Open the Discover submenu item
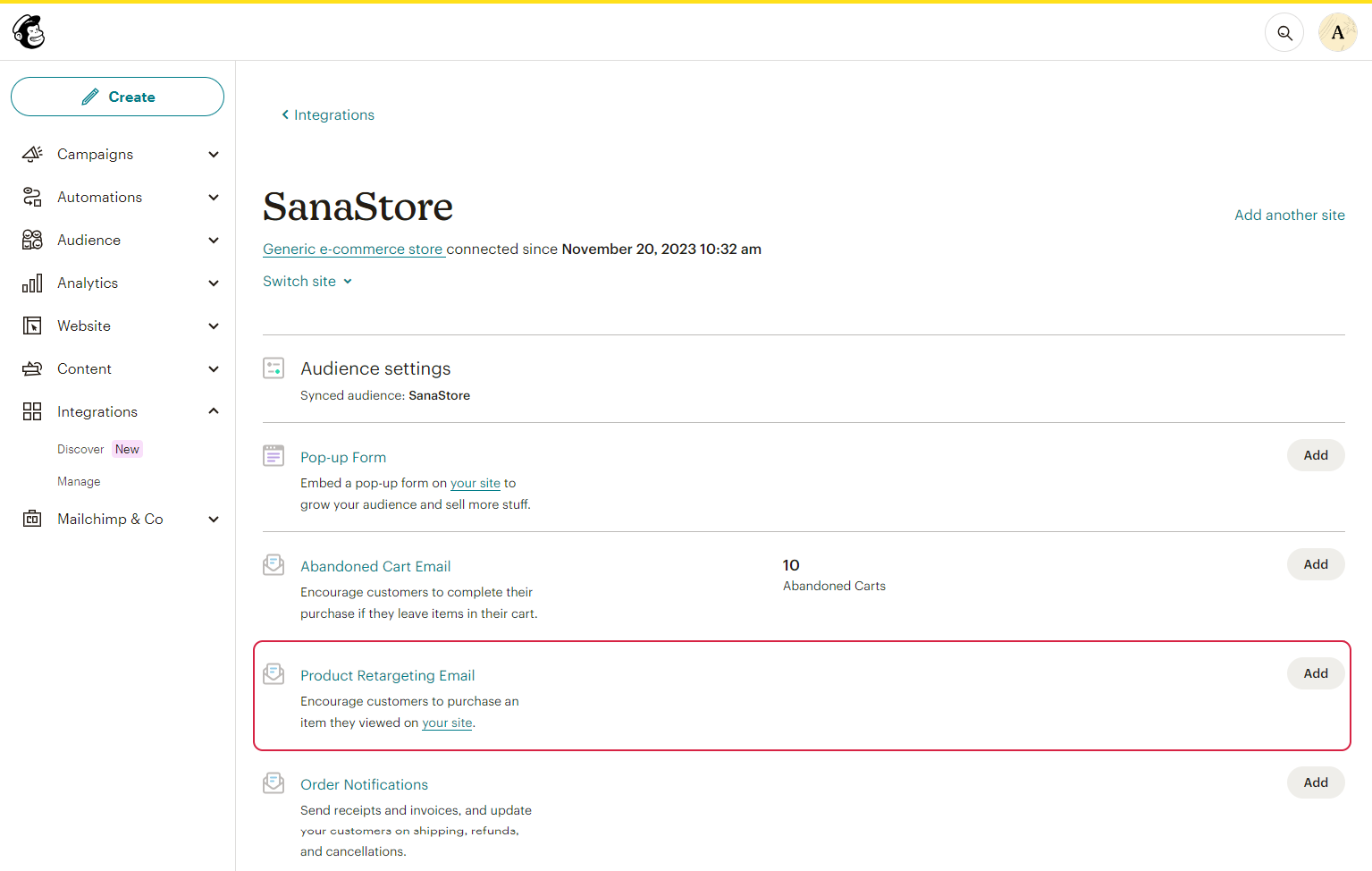The height and width of the screenshot is (871, 1372). pyautogui.click(x=80, y=449)
